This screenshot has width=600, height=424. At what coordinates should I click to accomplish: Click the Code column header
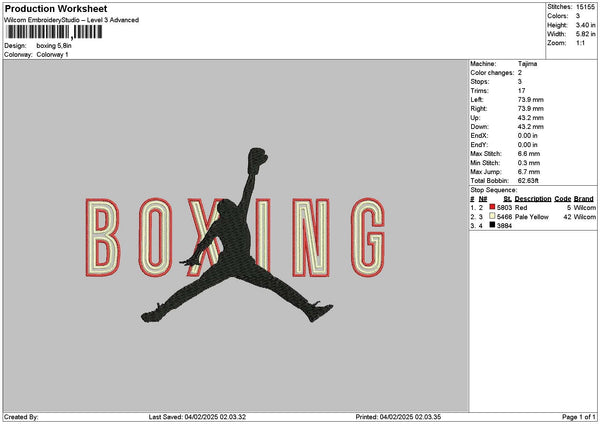(563, 198)
